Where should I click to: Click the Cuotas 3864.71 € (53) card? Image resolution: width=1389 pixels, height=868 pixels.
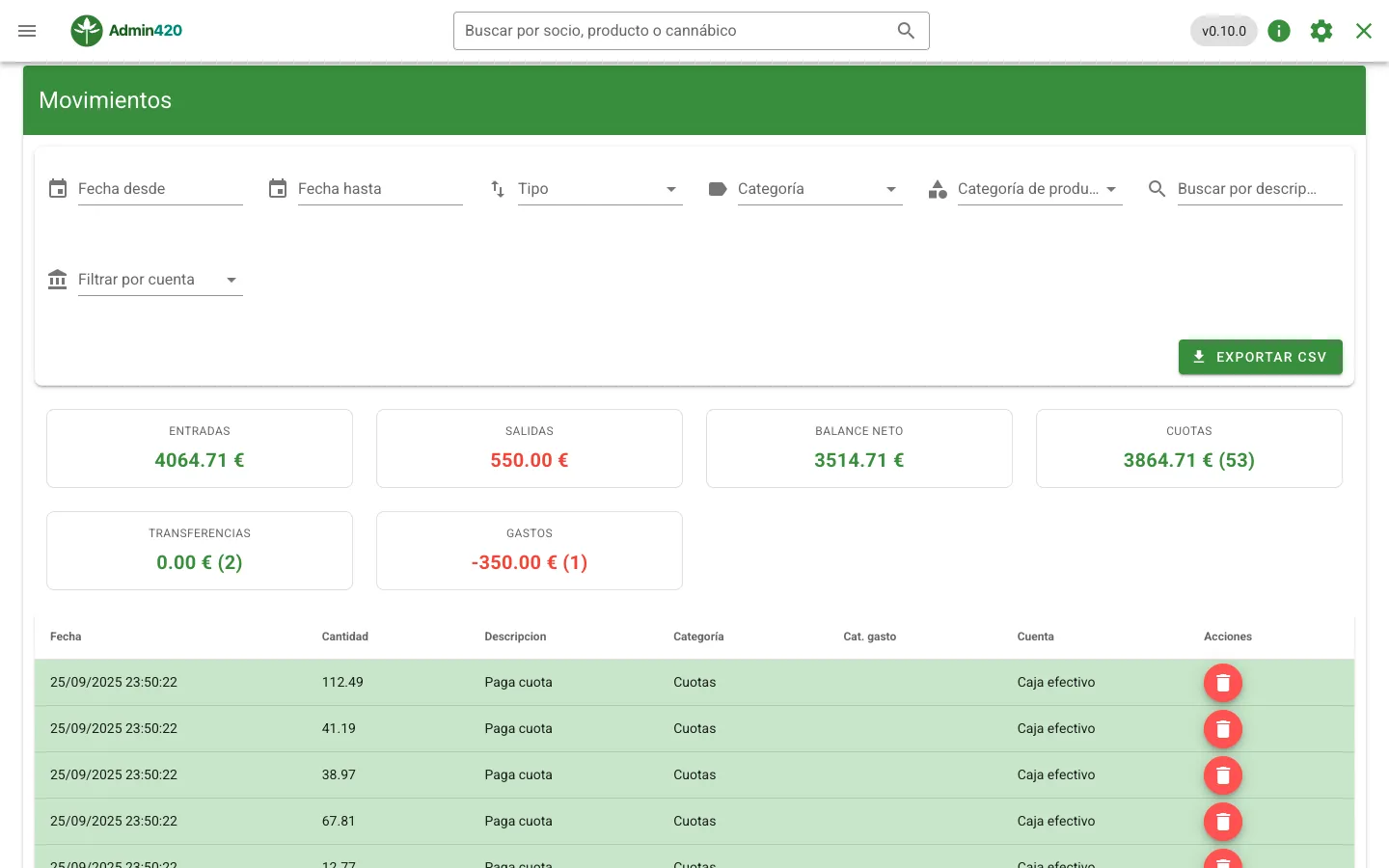point(1189,448)
